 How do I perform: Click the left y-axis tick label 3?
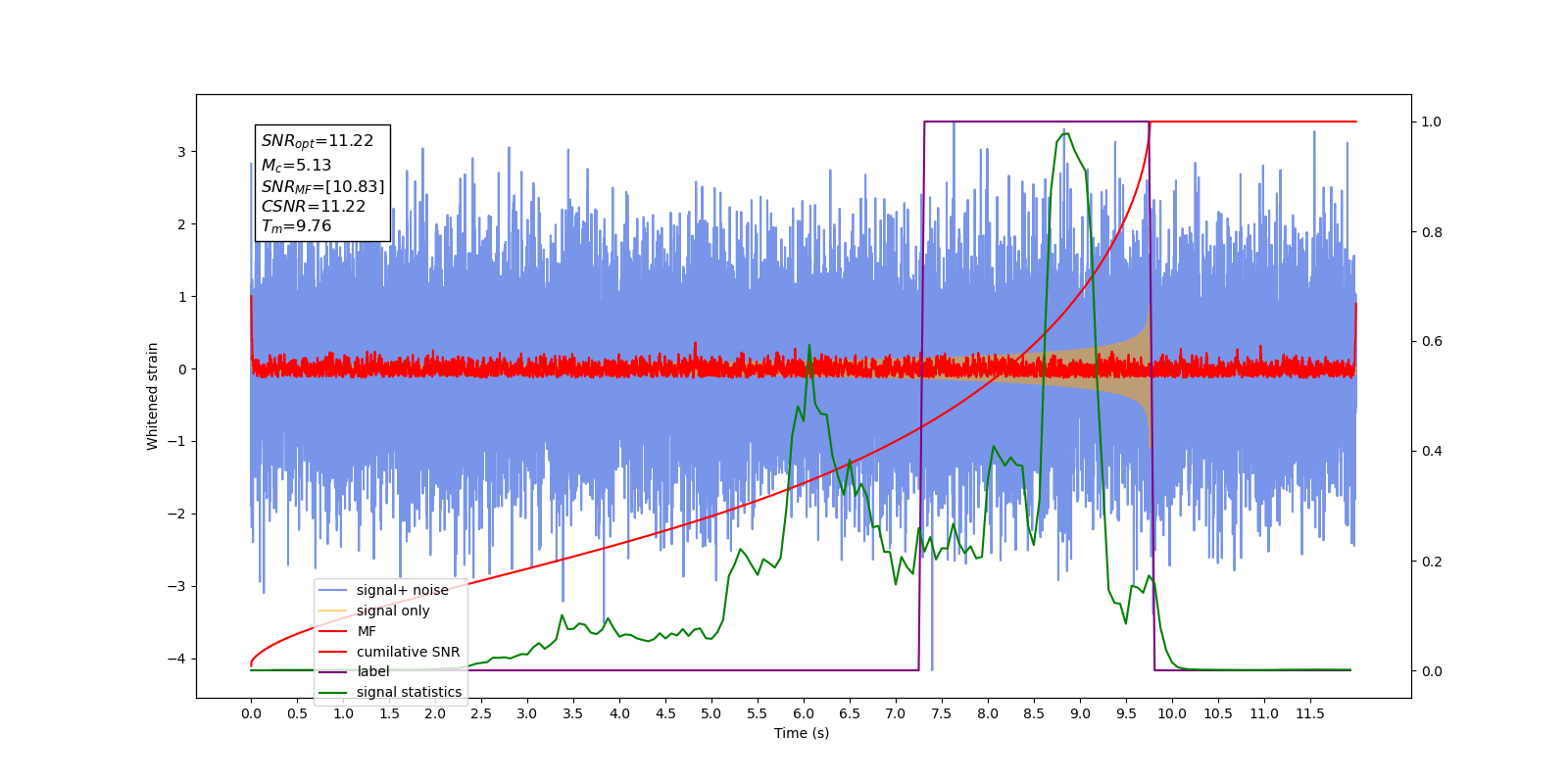pyautogui.click(x=181, y=152)
